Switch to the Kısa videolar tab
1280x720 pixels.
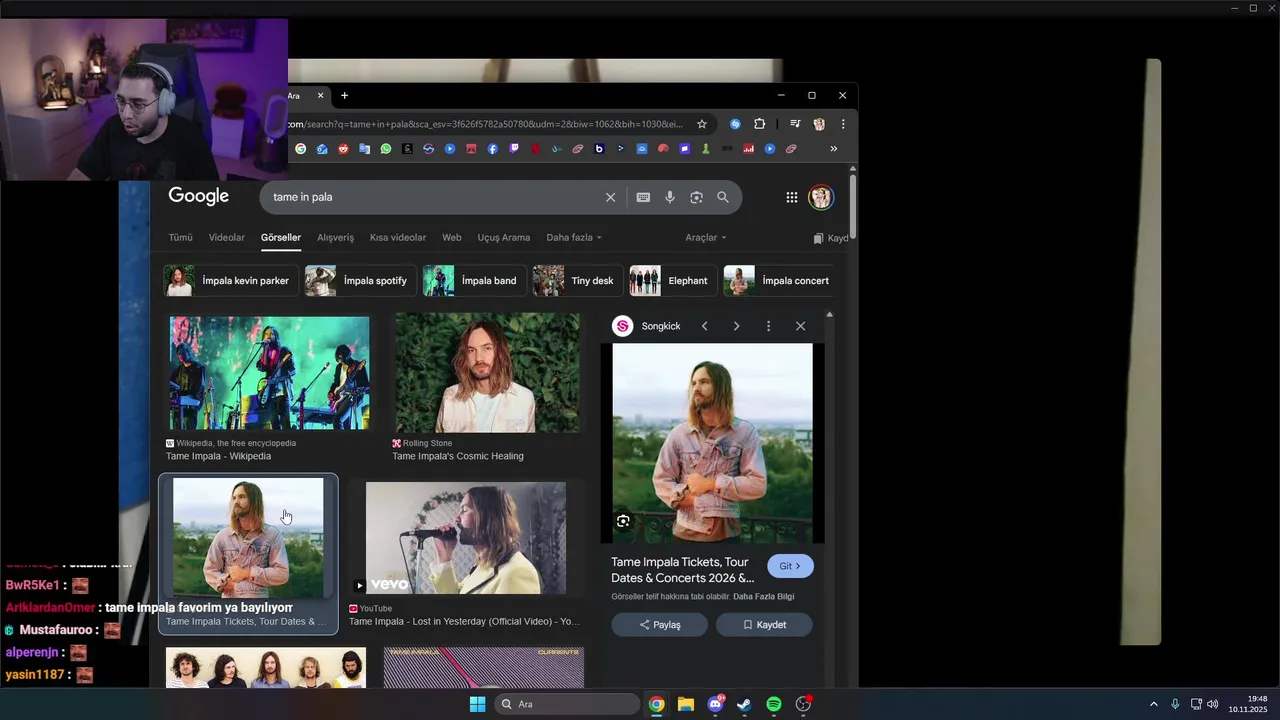pos(398,238)
